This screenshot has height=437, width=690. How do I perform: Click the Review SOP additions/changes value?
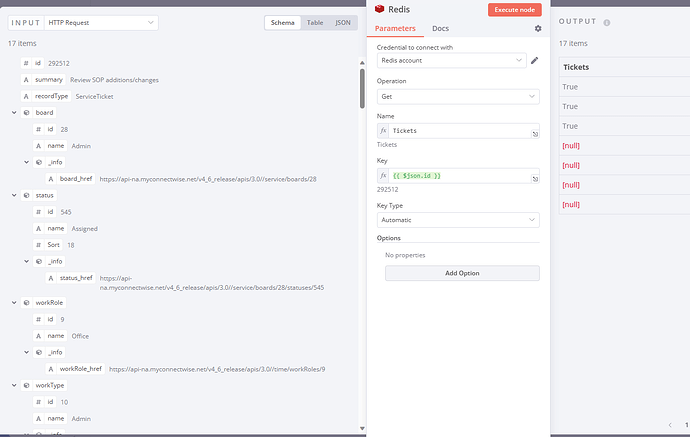[x=114, y=80]
